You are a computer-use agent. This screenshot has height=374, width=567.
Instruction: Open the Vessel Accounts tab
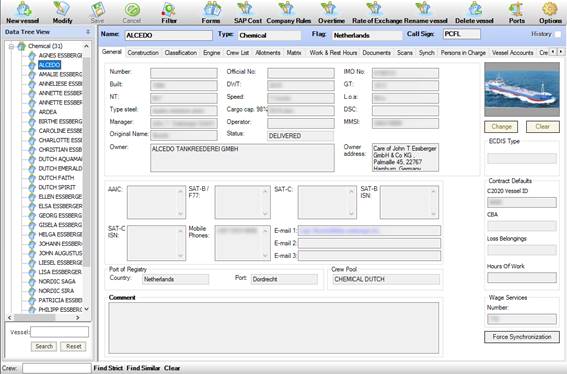pos(512,53)
